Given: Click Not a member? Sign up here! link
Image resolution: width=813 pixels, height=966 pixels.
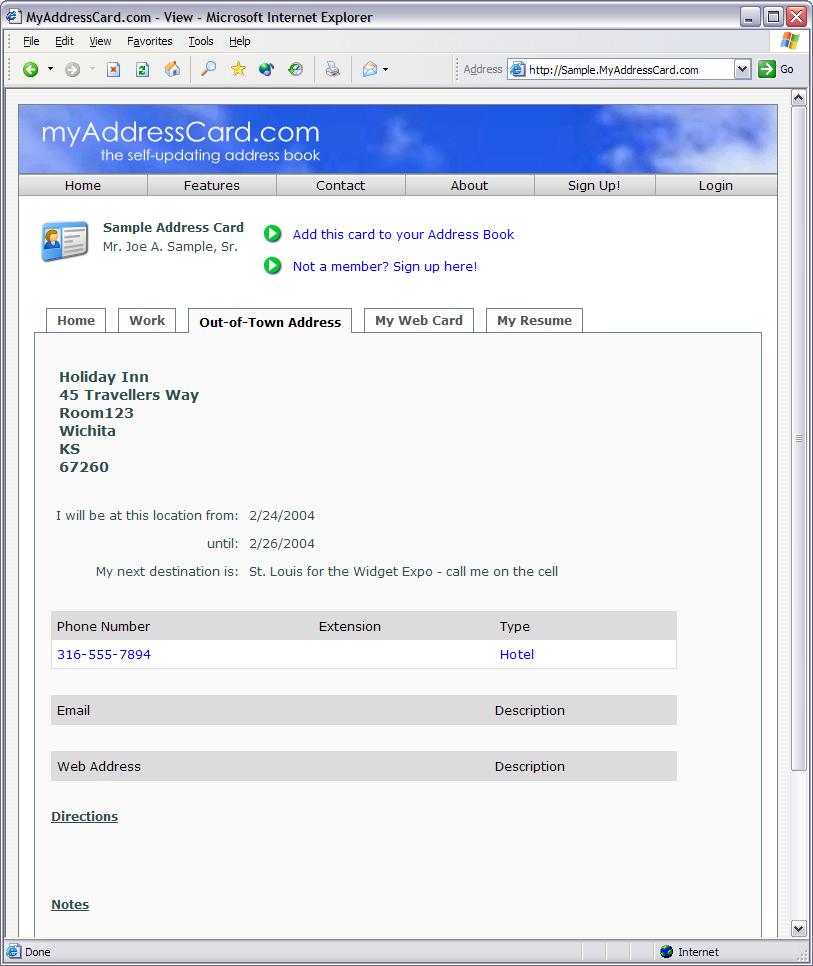Looking at the screenshot, I should [x=384, y=266].
